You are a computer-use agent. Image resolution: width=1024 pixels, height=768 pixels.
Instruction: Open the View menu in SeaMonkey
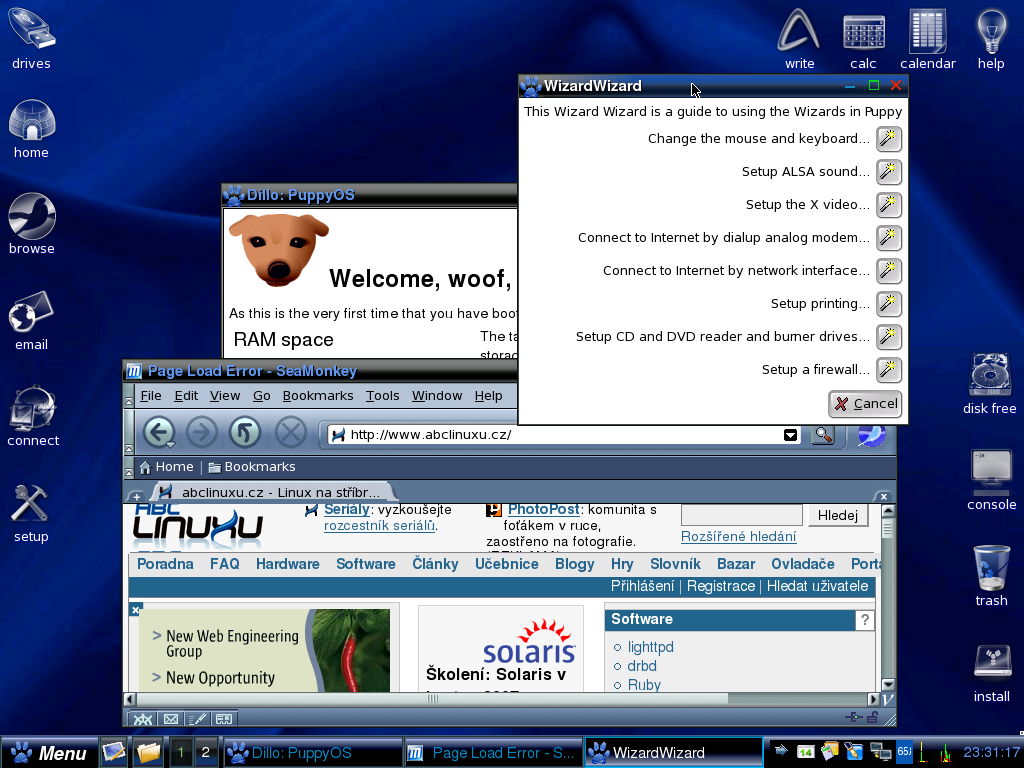pos(225,396)
